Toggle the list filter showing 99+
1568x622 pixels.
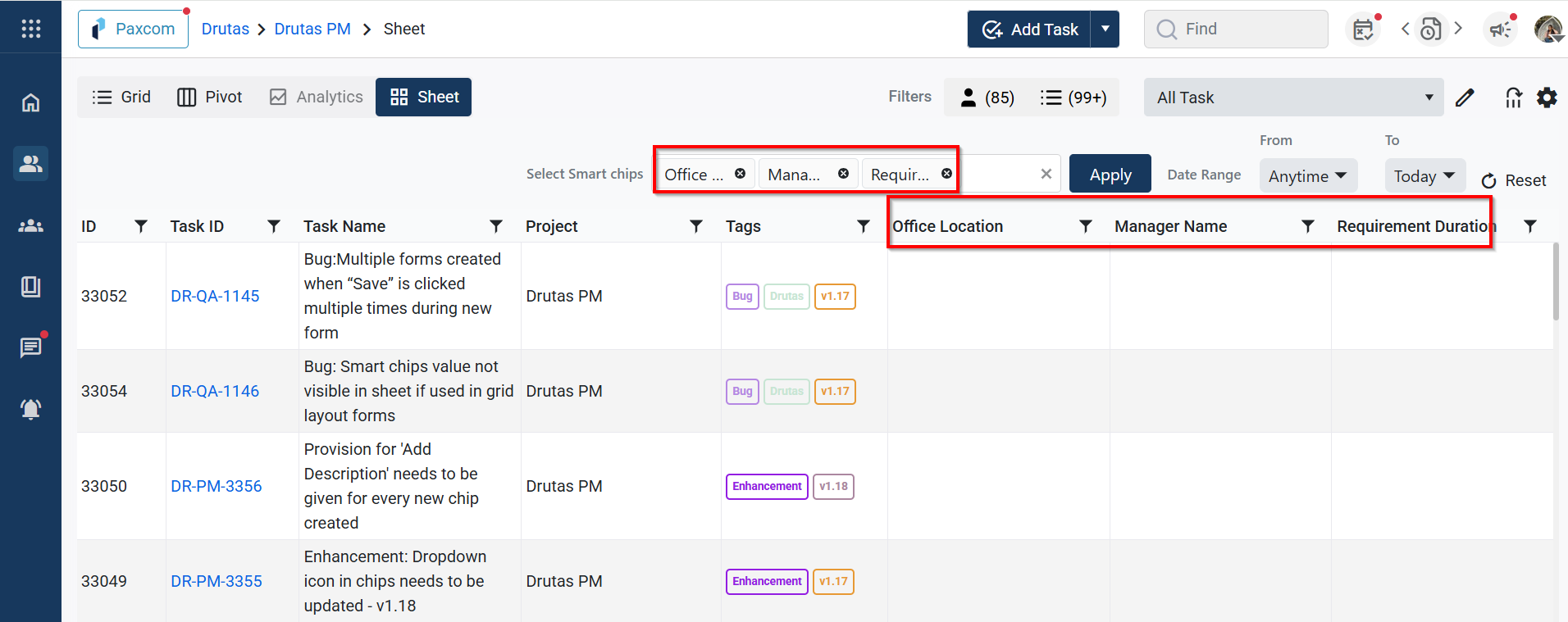click(1073, 98)
